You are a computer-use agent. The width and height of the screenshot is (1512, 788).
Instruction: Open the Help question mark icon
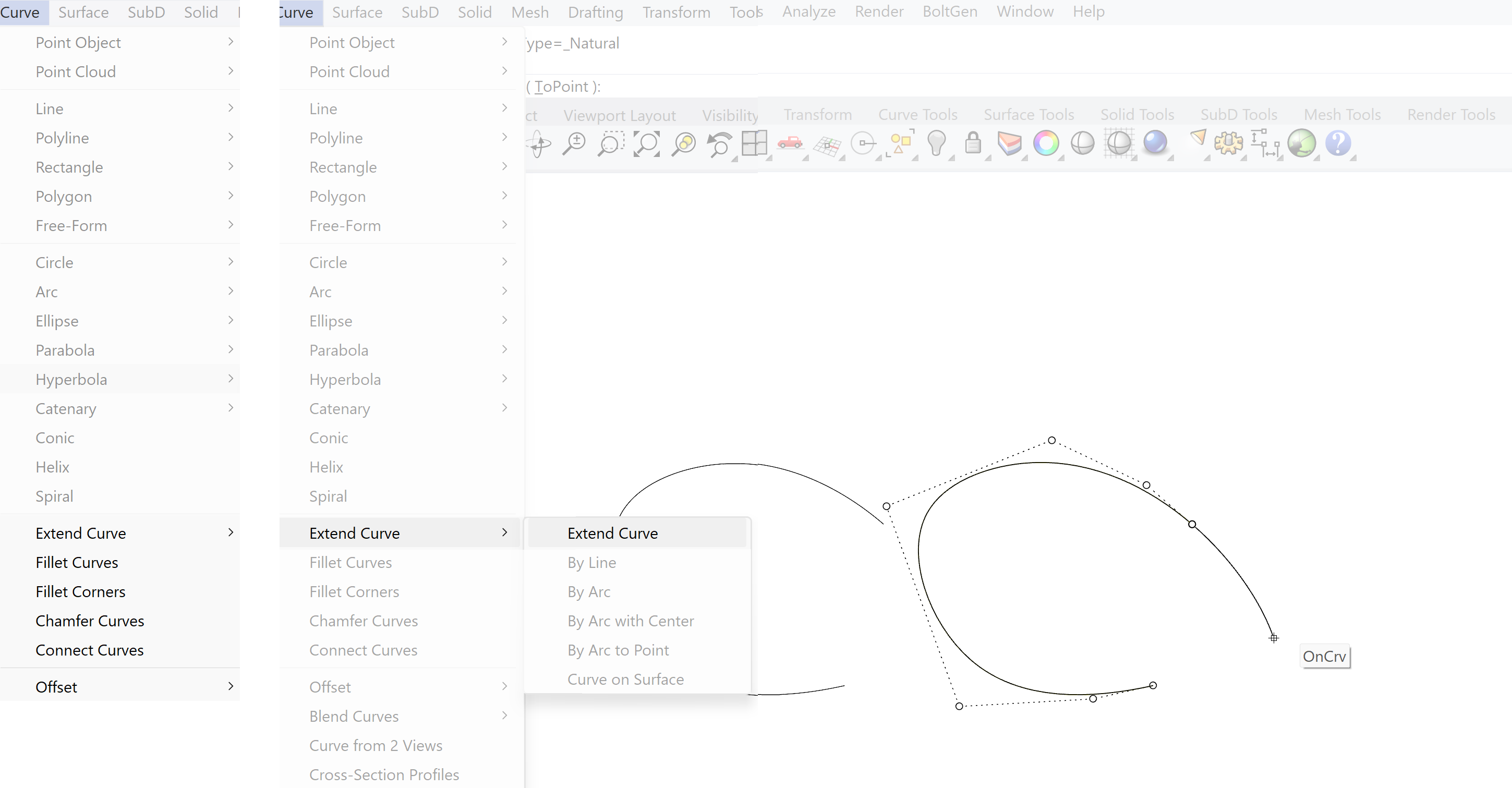1338,144
